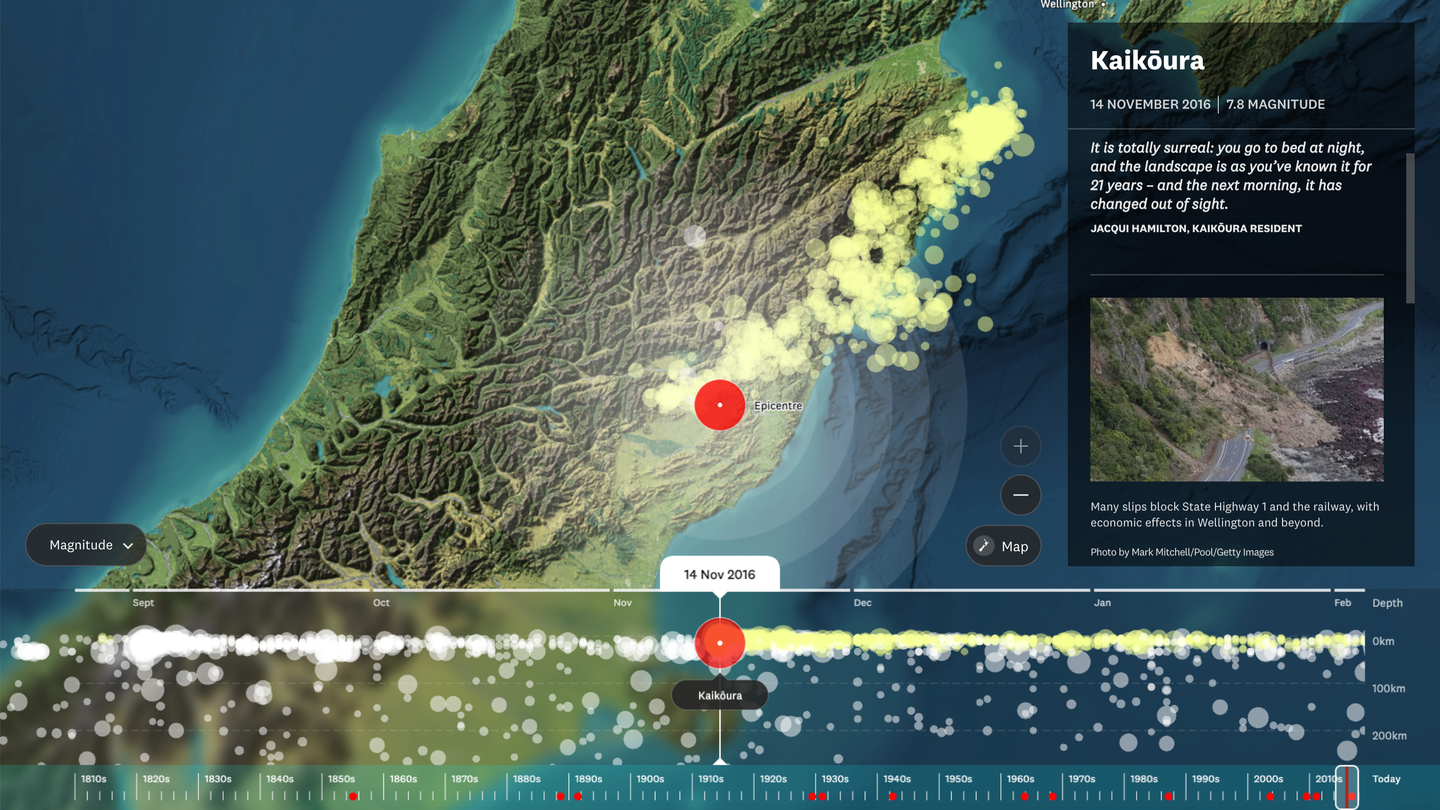
Task: Click the Kaikōura panel heading
Action: [x=1147, y=61]
